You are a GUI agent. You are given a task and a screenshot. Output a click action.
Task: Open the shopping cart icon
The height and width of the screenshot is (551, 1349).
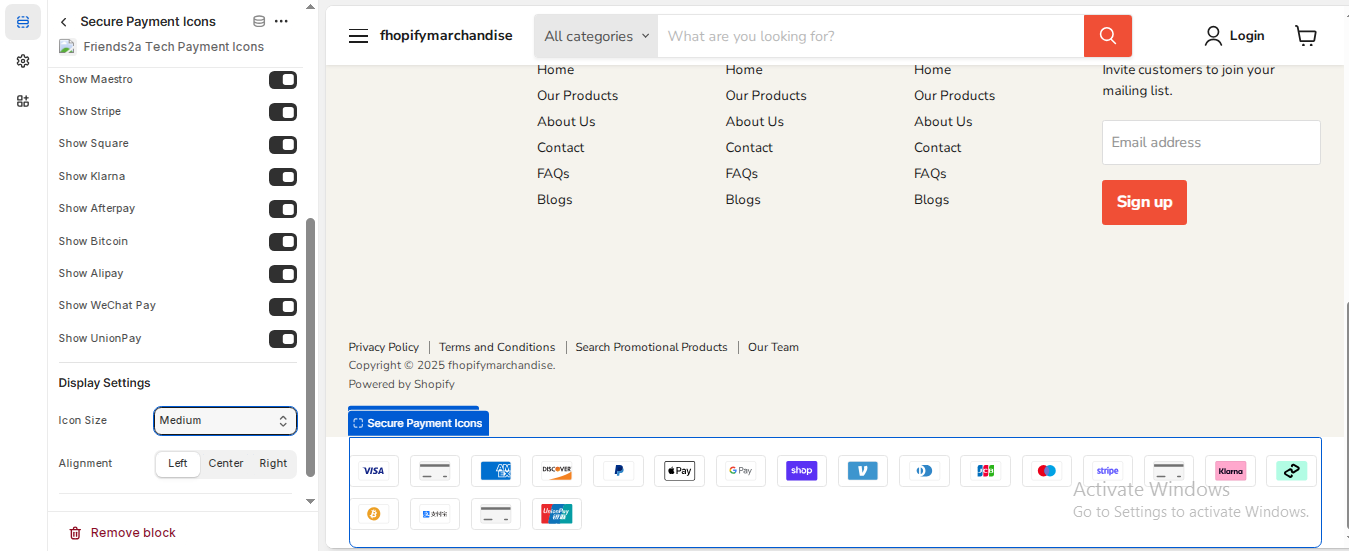[x=1305, y=36]
